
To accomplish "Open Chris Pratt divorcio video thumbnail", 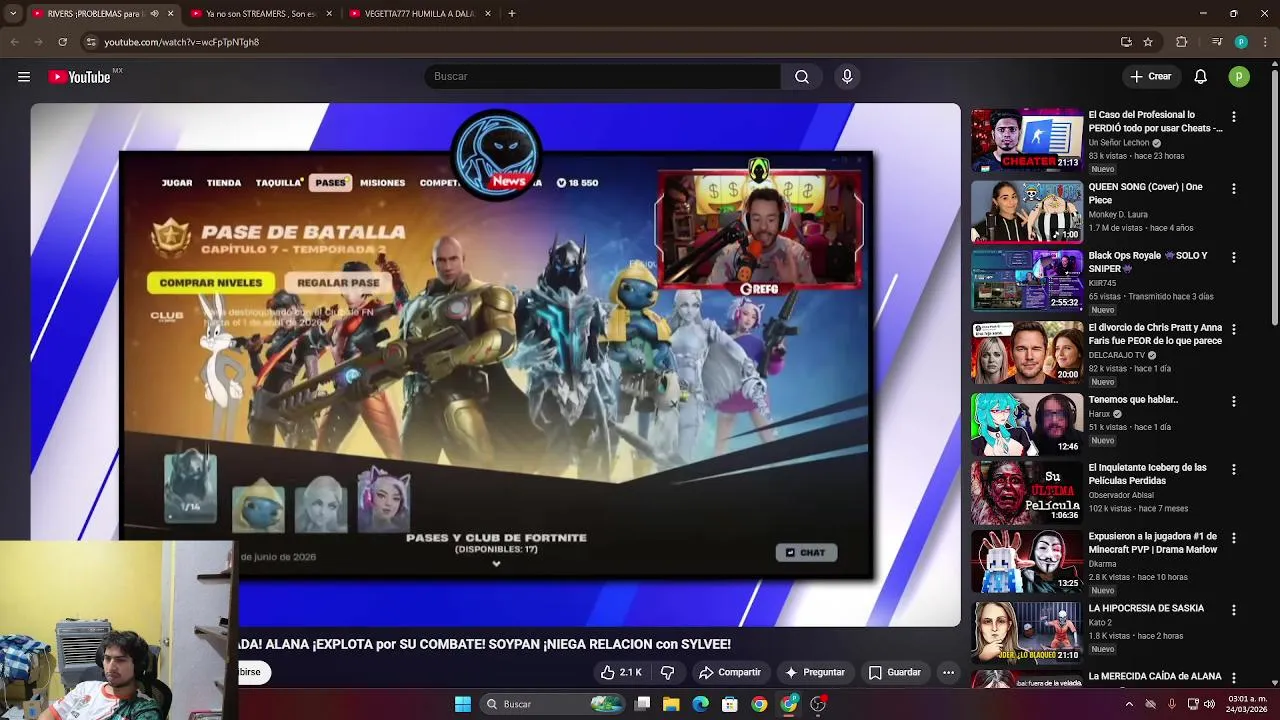I will pyautogui.click(x=1027, y=352).
